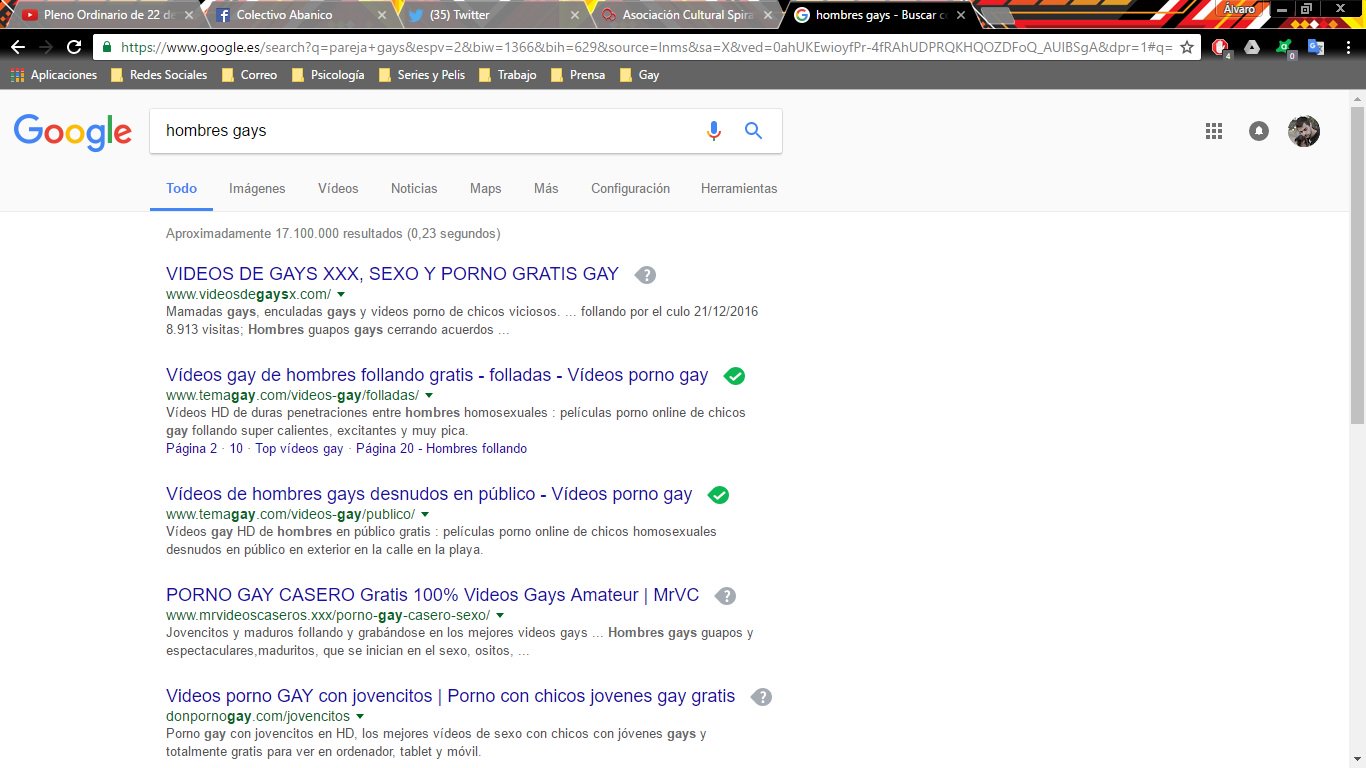The image size is (1366, 768).
Task: Expand arrow next to donpornogay.com URL
Action: [360, 717]
